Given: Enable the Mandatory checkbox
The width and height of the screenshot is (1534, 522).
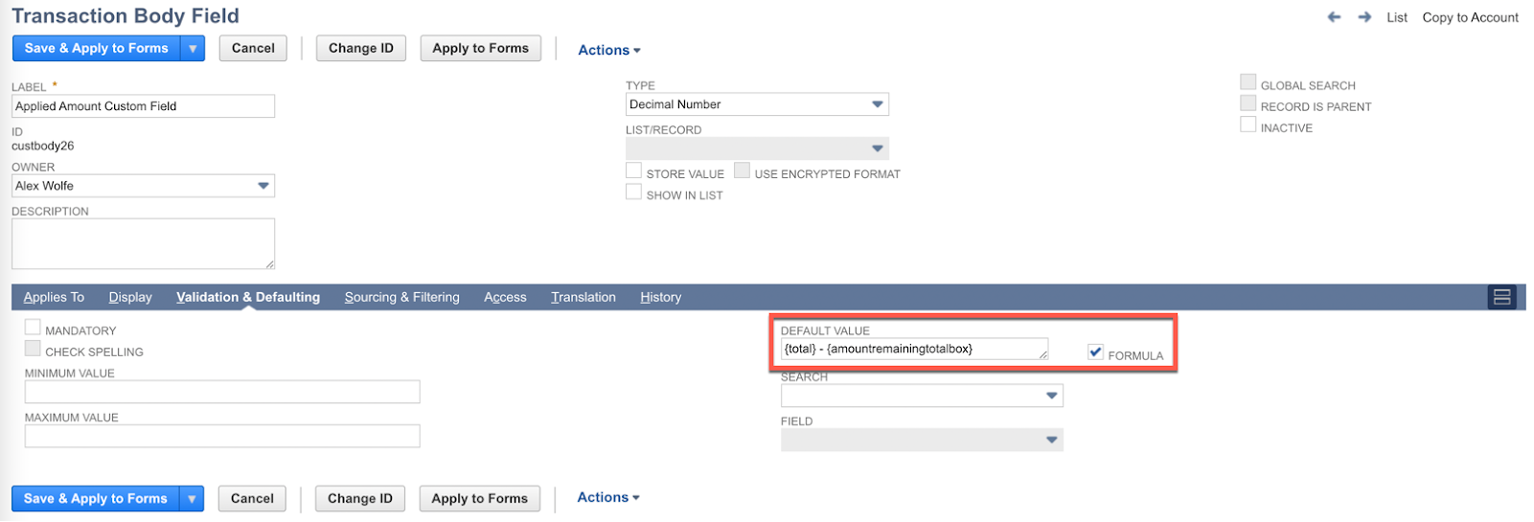Looking at the screenshot, I should click(33, 328).
